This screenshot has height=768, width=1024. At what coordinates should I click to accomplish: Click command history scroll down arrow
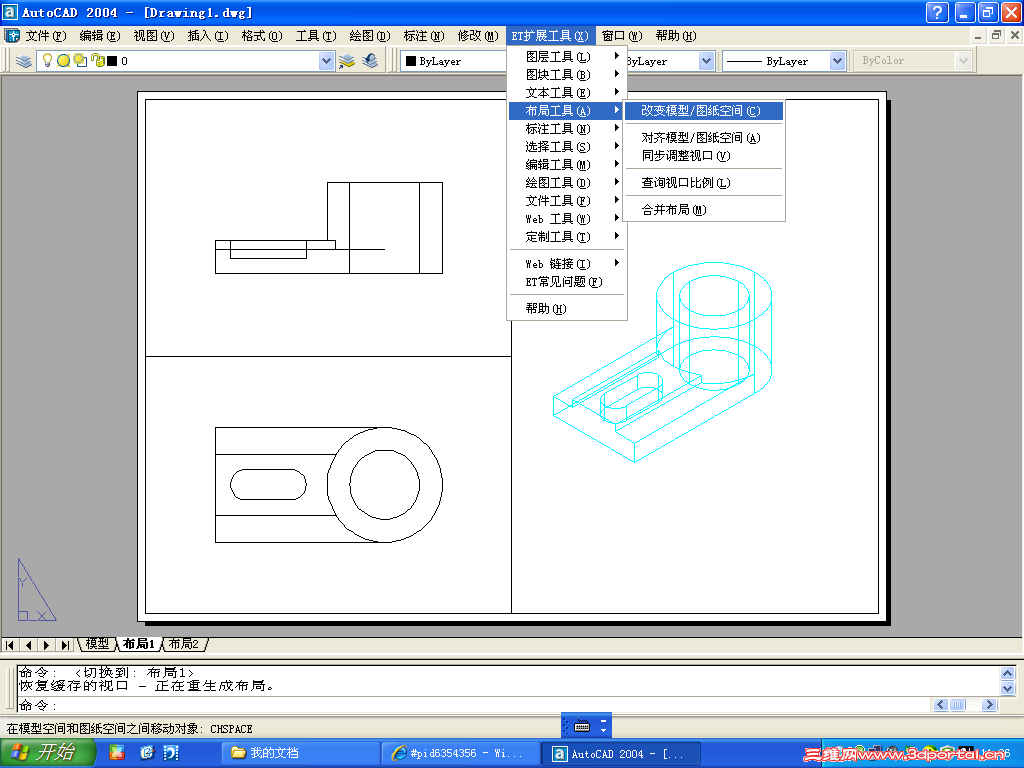tap(1008, 688)
